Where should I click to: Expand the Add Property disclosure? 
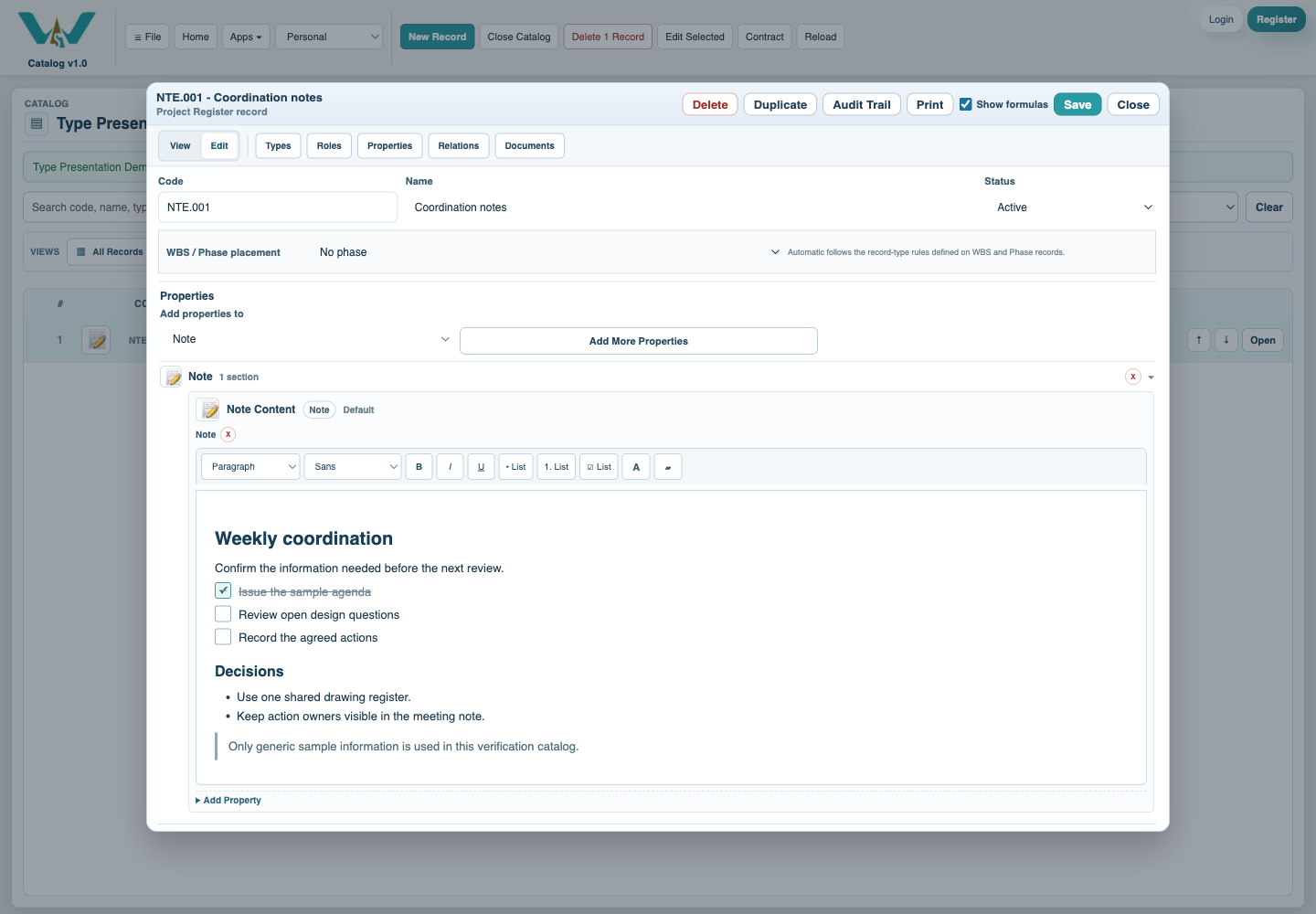[x=228, y=800]
